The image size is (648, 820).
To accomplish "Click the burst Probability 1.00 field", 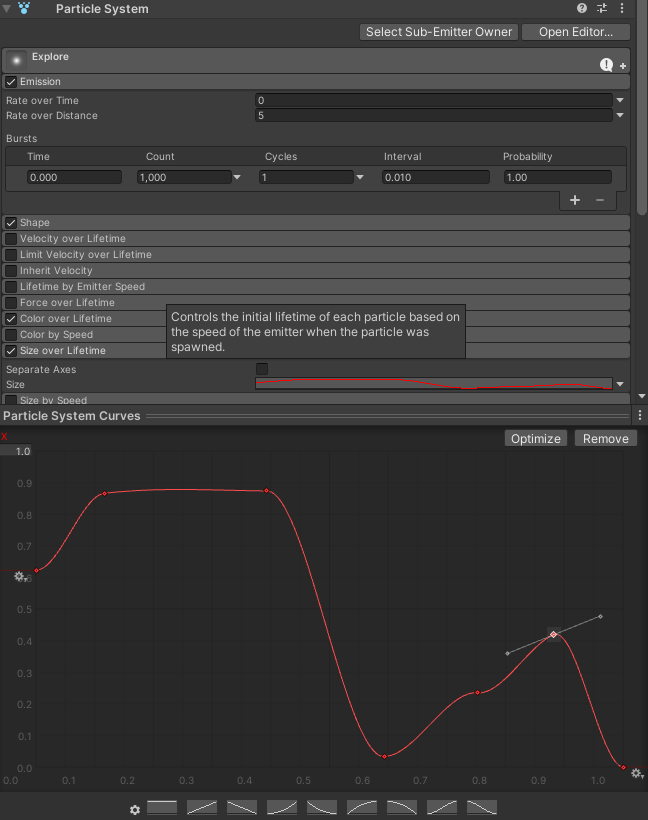I will pyautogui.click(x=558, y=177).
